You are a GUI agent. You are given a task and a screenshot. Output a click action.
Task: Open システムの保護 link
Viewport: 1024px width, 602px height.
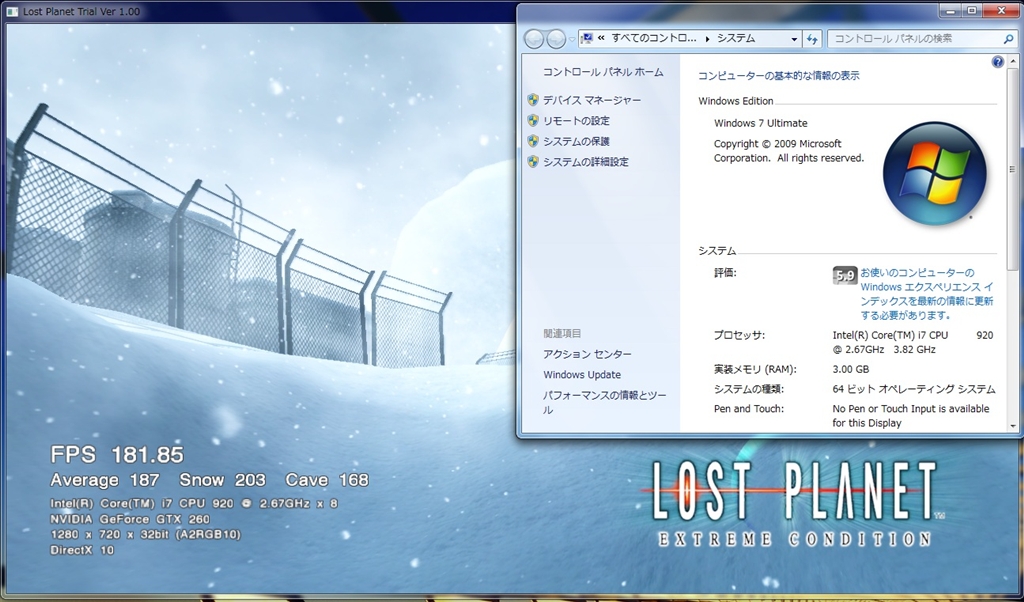point(576,141)
